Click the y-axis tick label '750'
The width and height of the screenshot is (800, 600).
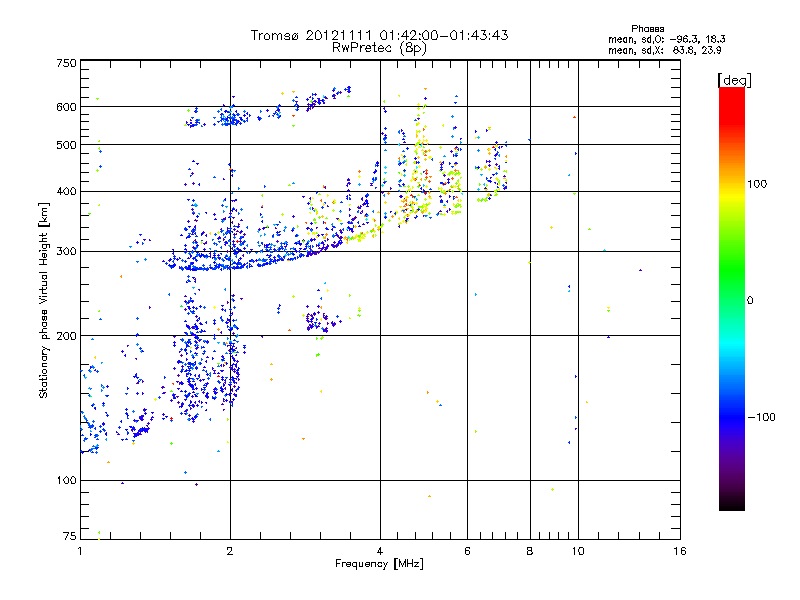point(66,63)
